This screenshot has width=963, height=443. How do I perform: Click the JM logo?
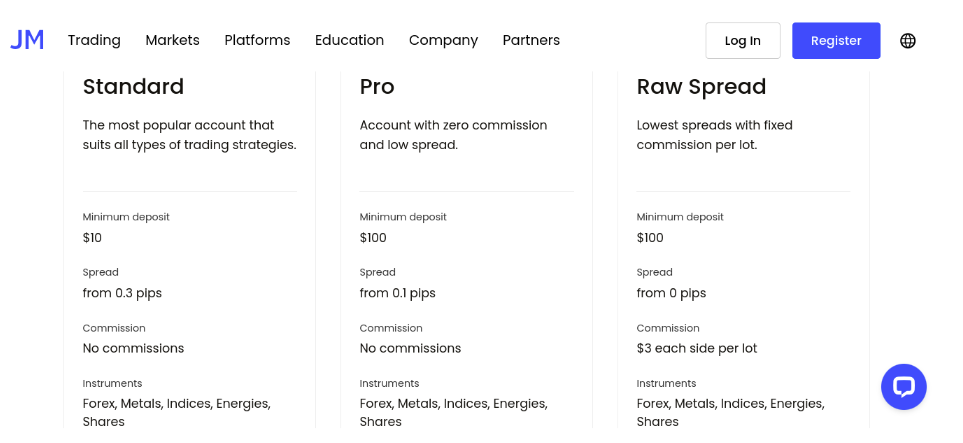click(27, 40)
